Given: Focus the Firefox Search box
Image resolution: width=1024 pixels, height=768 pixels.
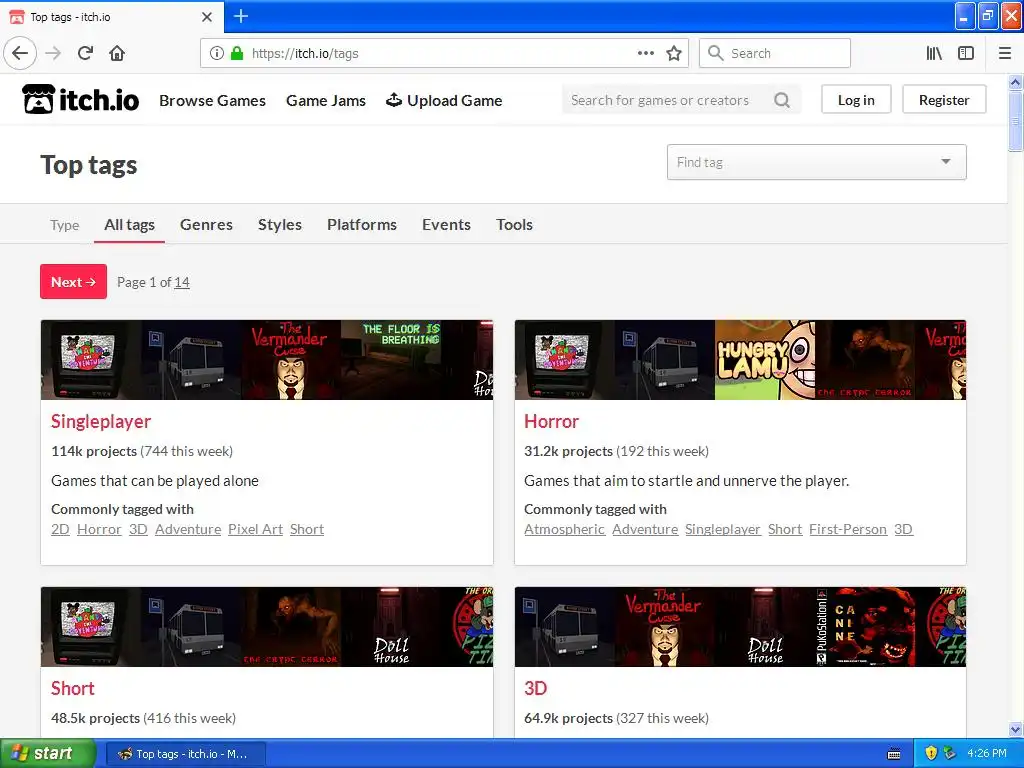Looking at the screenshot, I should pos(775,53).
